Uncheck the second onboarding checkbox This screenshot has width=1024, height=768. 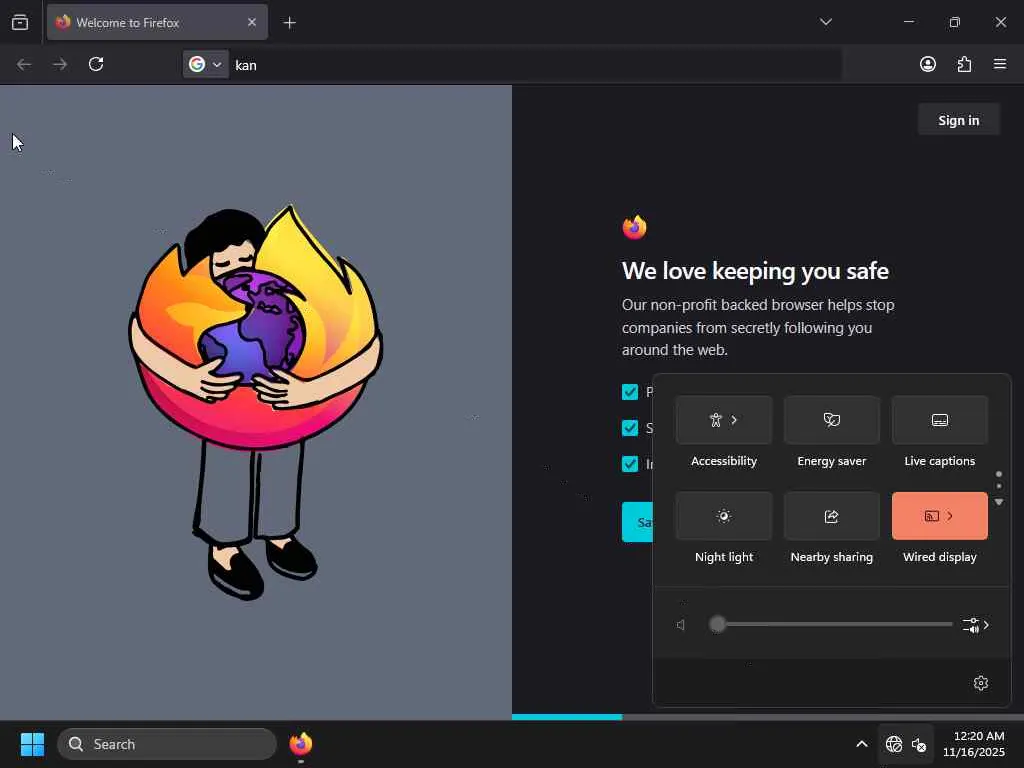tap(630, 428)
